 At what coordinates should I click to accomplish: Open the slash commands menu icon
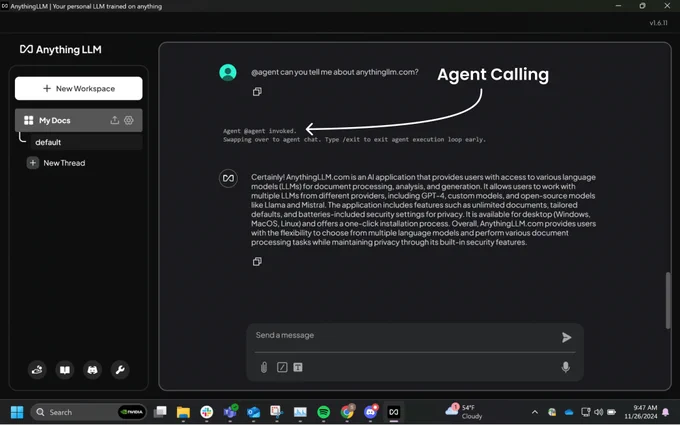pos(282,367)
